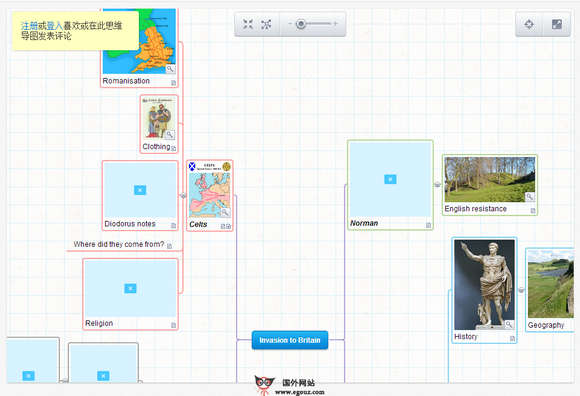Select the 'Clothing' label
This screenshot has height=396, width=580.
(x=156, y=147)
